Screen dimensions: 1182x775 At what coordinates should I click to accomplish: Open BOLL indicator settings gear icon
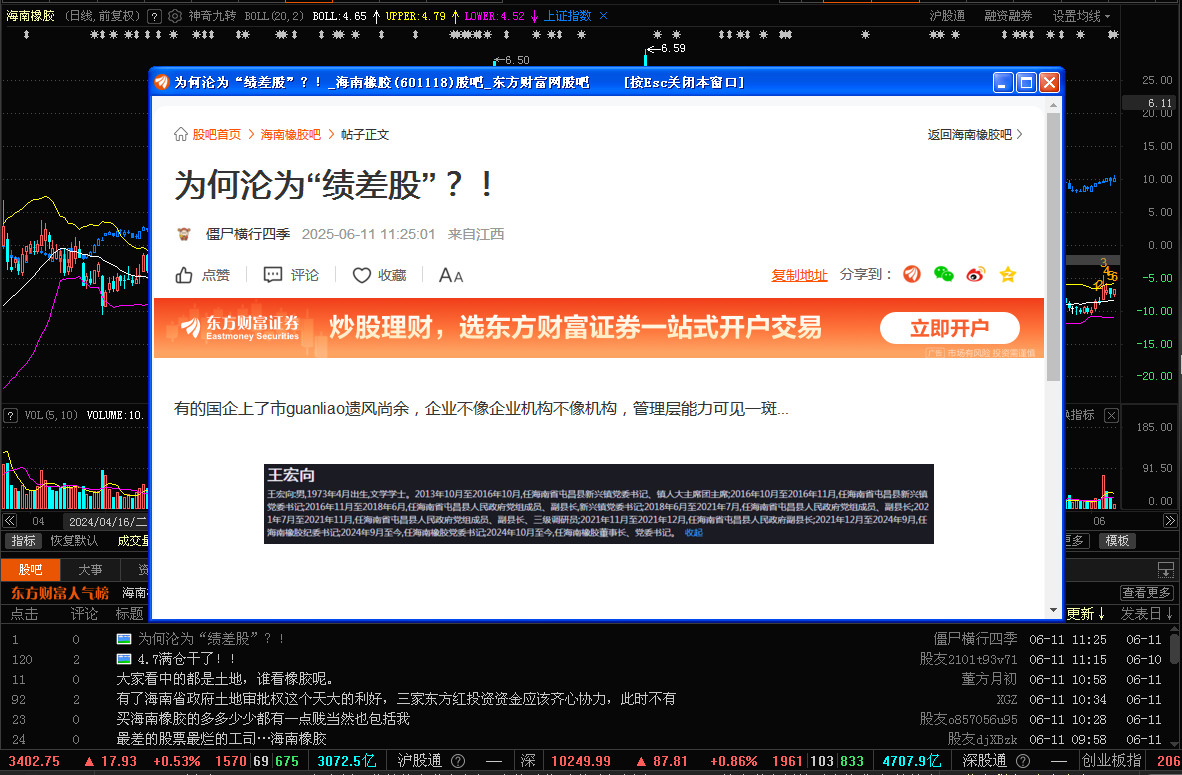[175, 16]
